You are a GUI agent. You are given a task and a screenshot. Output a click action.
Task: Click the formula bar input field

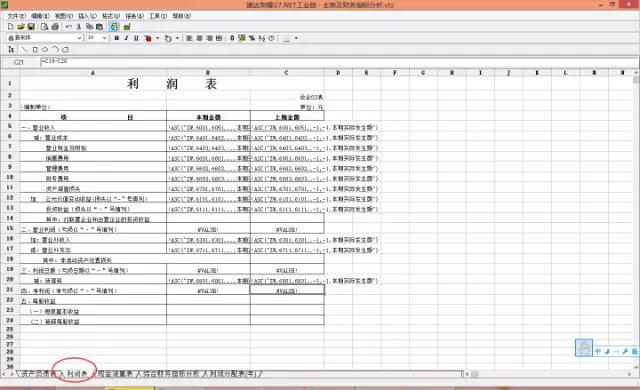coord(339,62)
